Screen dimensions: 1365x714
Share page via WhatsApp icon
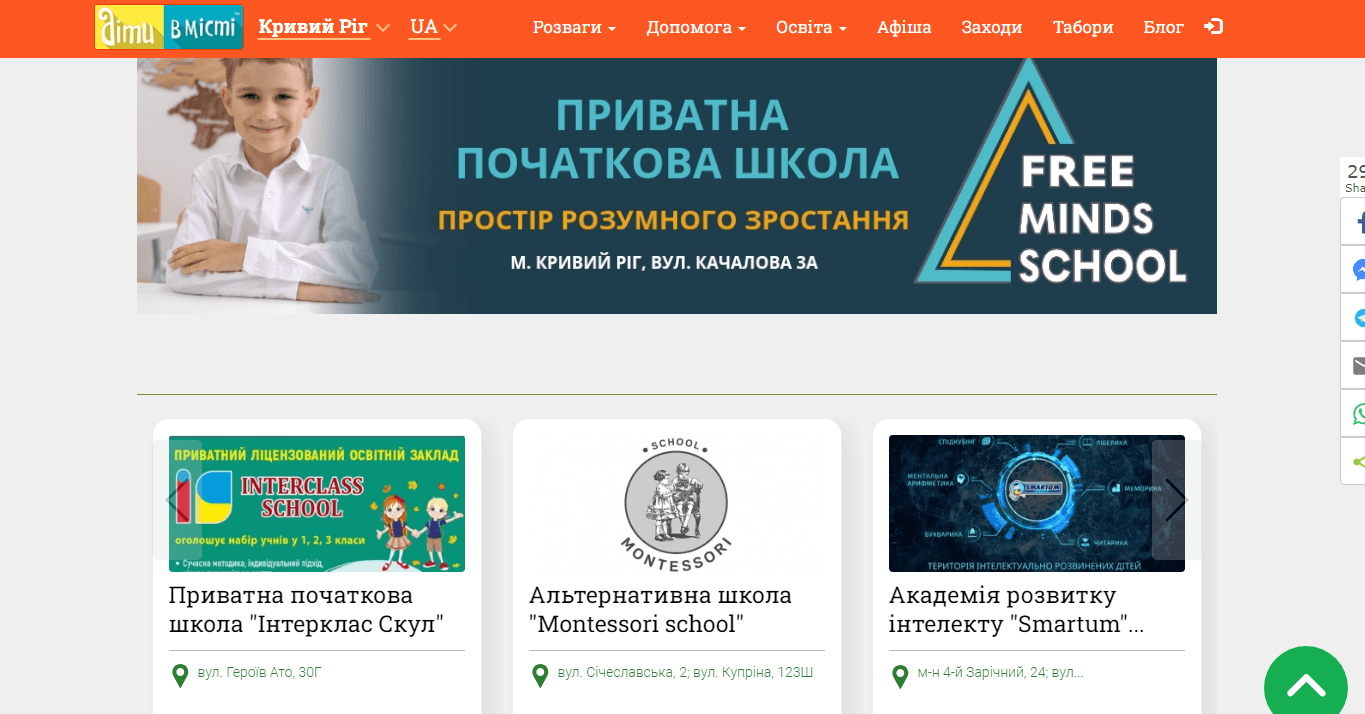tap(1354, 414)
